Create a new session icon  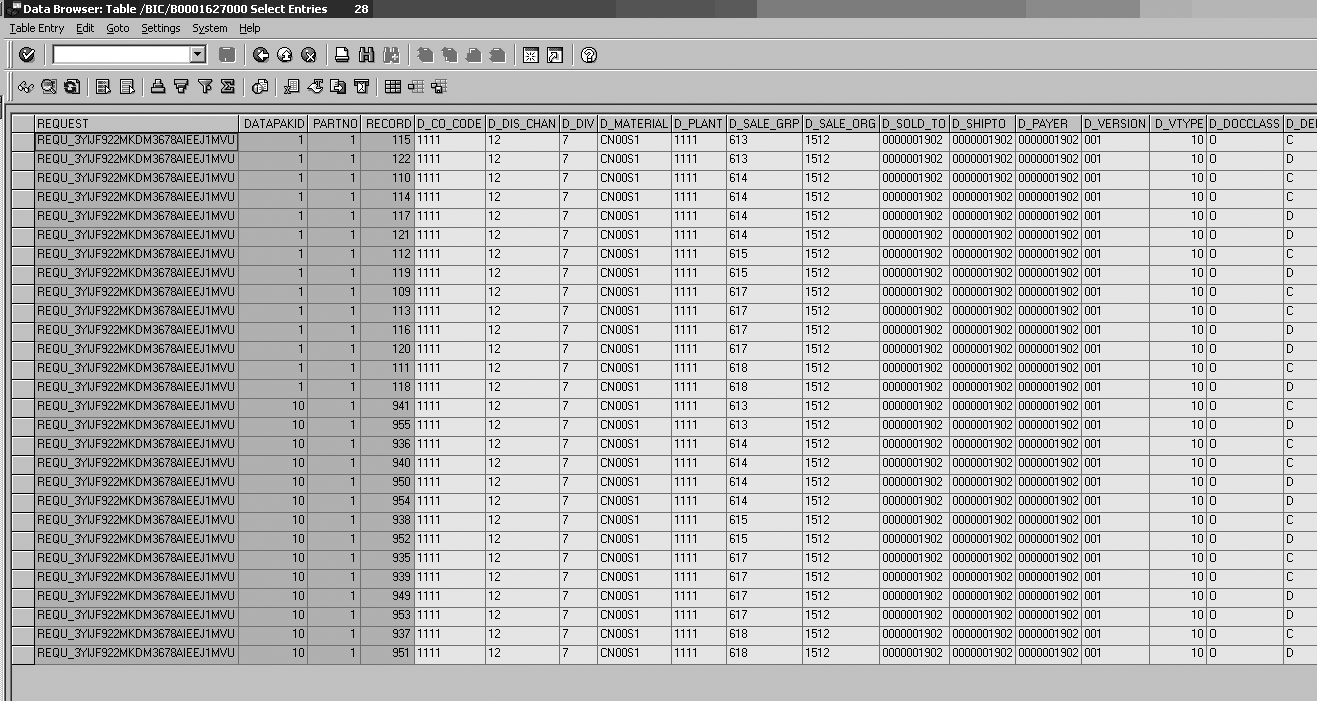pyautogui.click(x=531, y=55)
